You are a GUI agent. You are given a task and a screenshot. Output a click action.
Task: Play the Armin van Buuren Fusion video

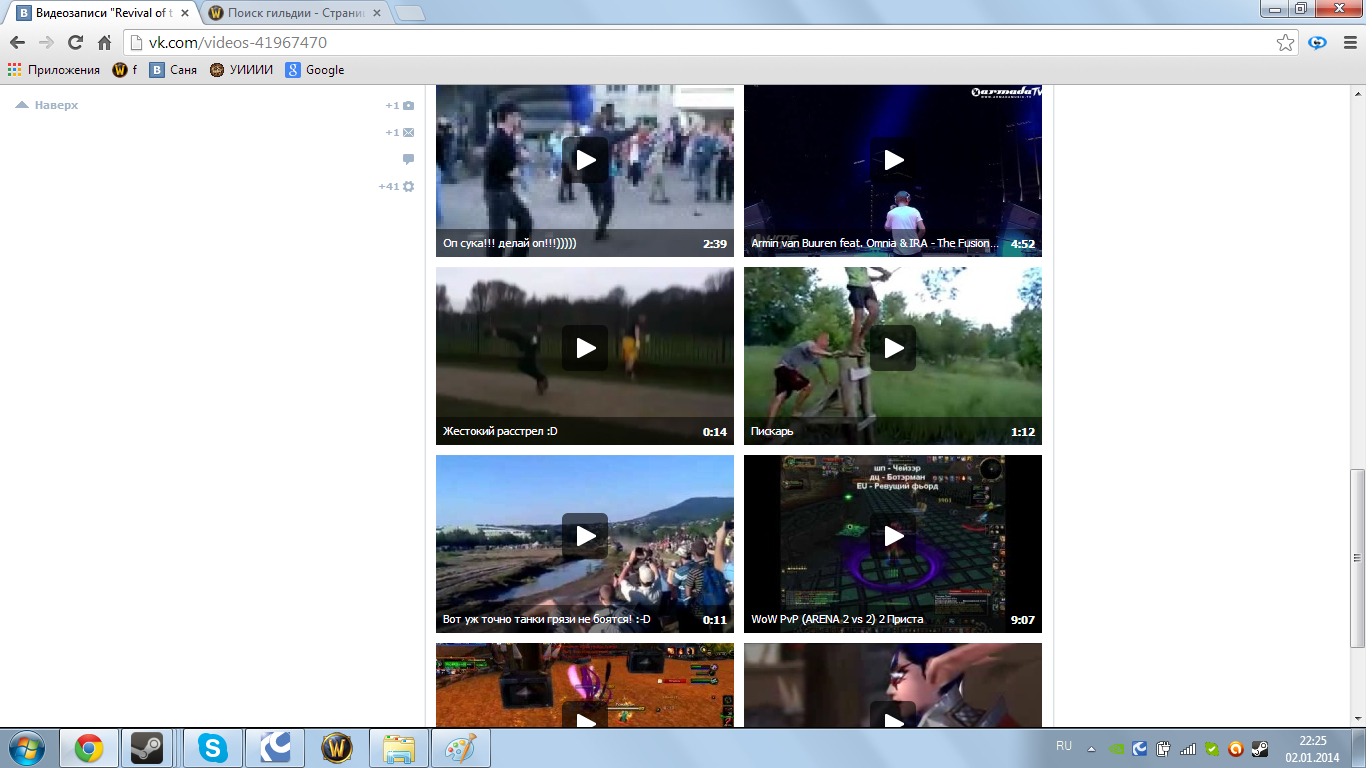point(893,160)
